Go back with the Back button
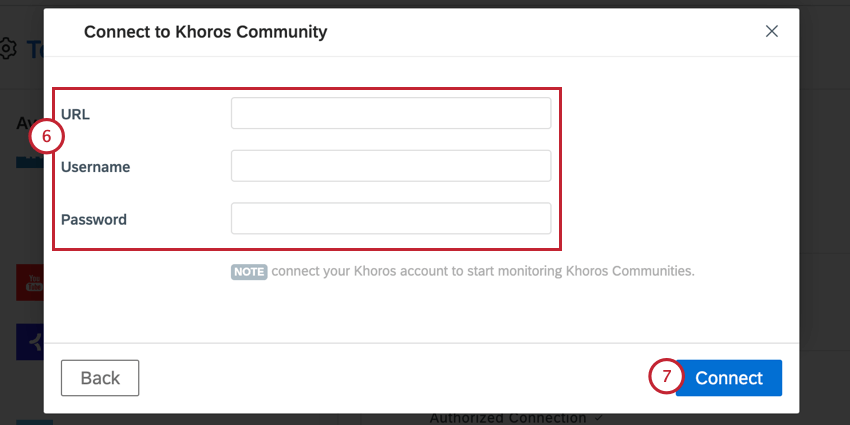Image resolution: width=850 pixels, height=425 pixels. [x=100, y=378]
